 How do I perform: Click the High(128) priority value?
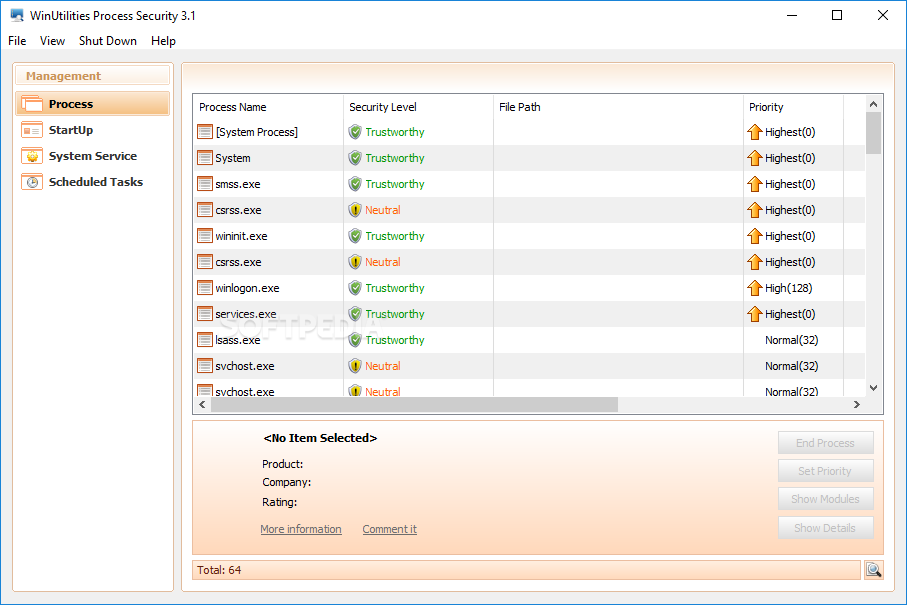point(788,288)
